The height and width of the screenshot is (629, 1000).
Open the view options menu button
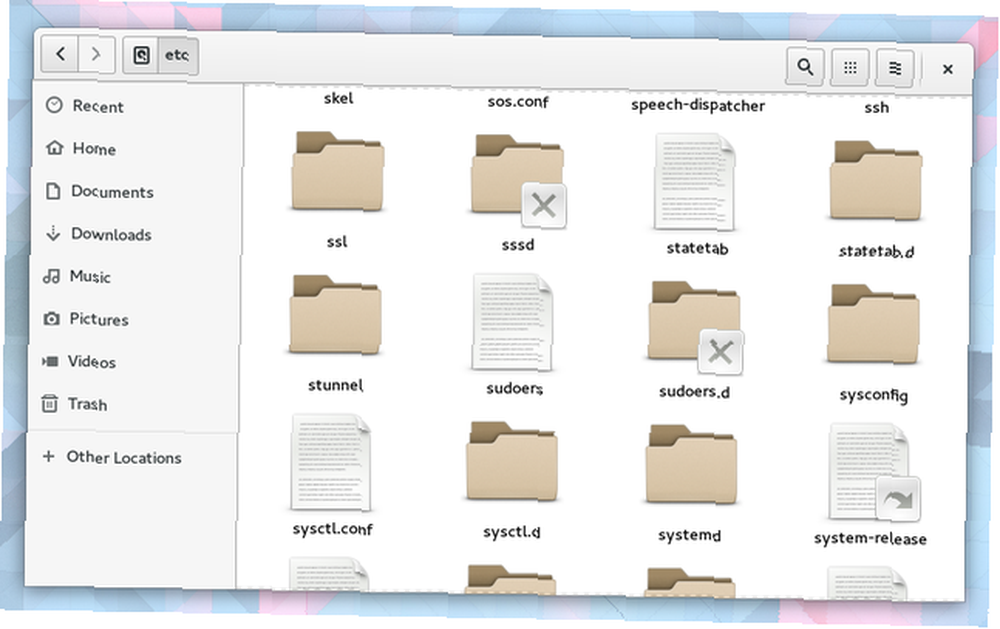(x=895, y=68)
